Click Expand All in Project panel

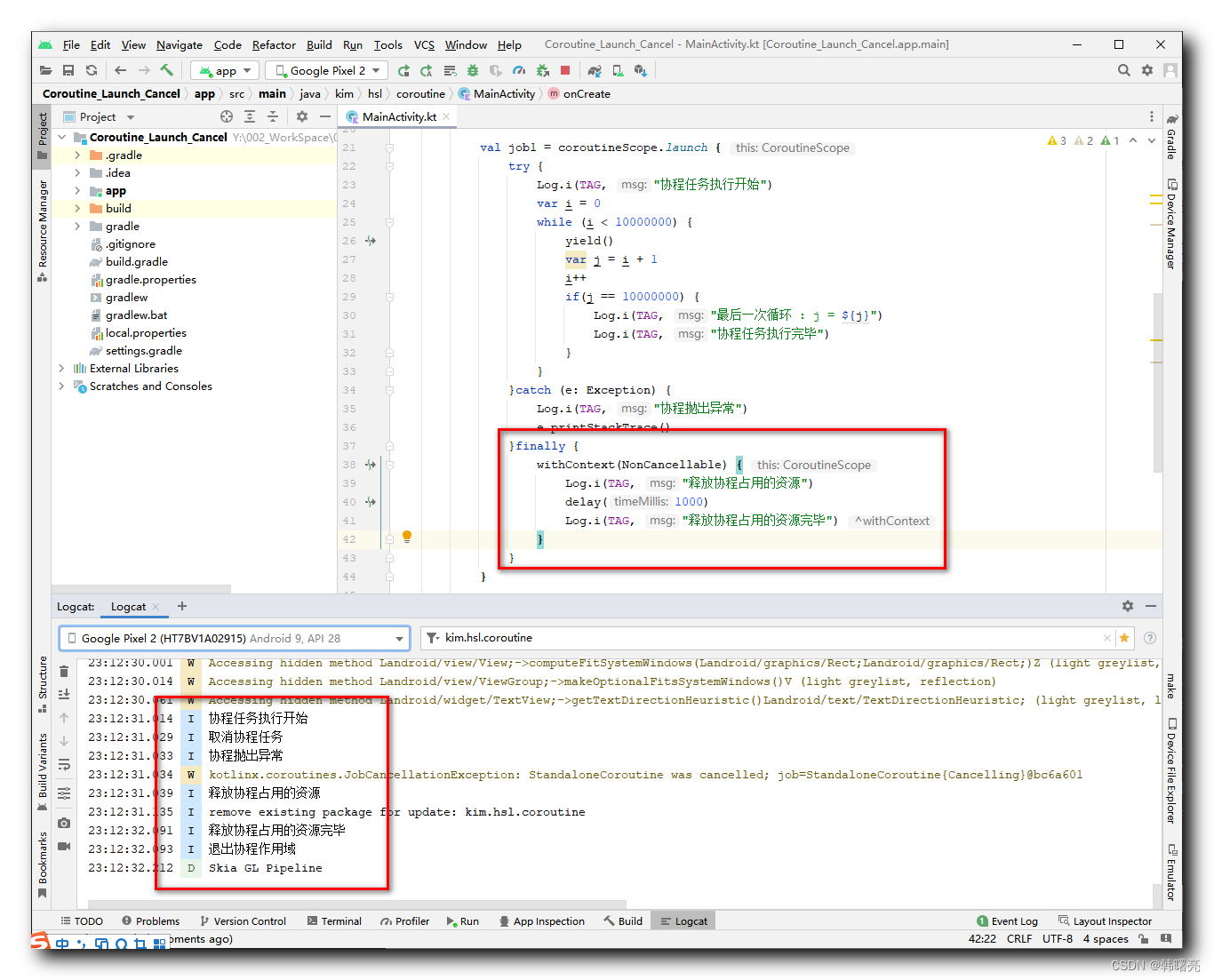tap(250, 116)
